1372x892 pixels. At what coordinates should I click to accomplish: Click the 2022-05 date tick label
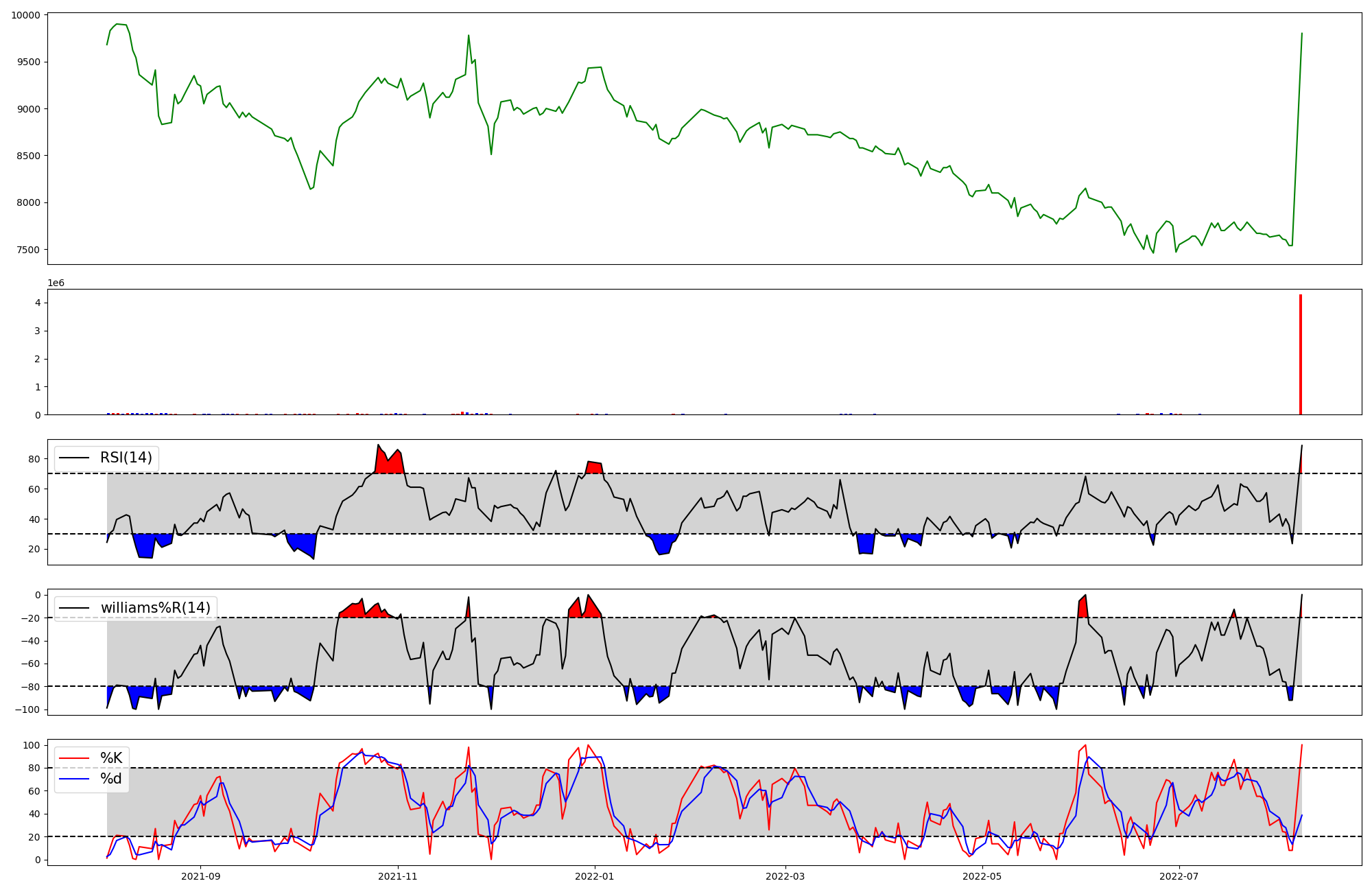point(982,876)
